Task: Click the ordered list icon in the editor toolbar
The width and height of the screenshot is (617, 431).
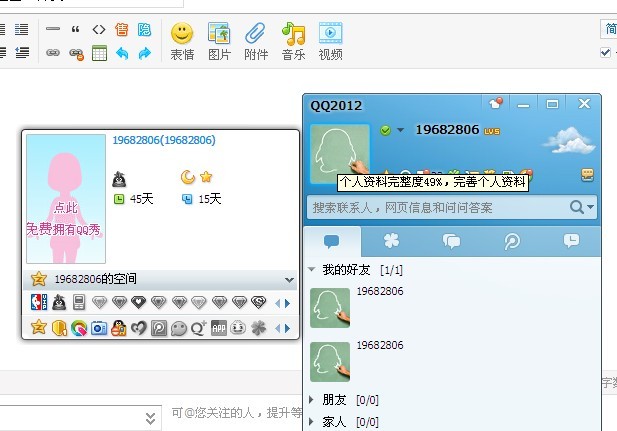Action: [22, 29]
